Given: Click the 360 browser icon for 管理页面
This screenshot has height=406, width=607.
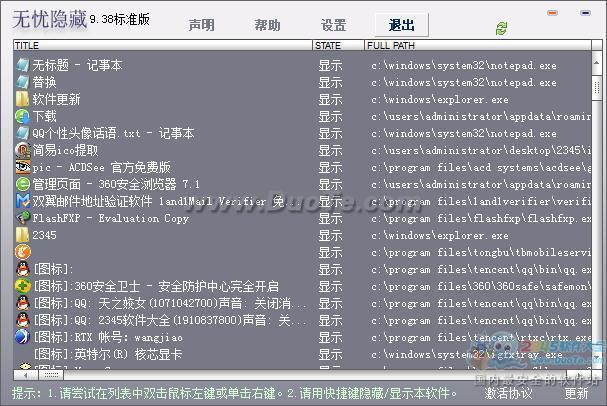Looking at the screenshot, I should click(x=22, y=184).
